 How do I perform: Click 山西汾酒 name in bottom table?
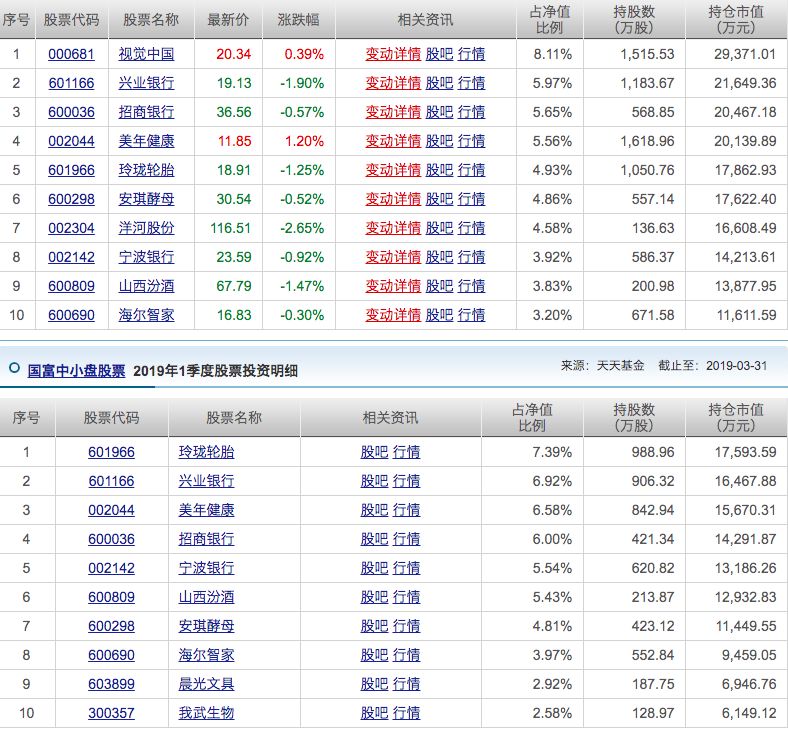(206, 597)
